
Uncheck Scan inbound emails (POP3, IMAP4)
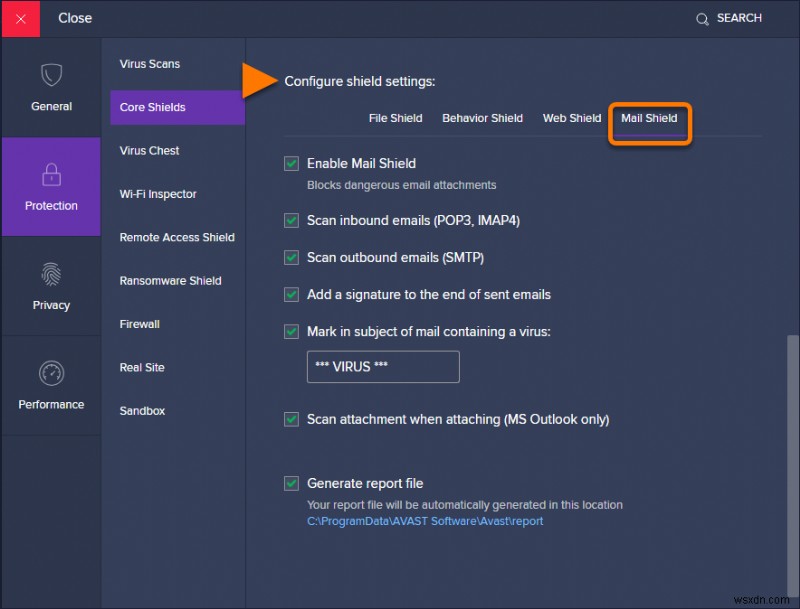click(291, 220)
